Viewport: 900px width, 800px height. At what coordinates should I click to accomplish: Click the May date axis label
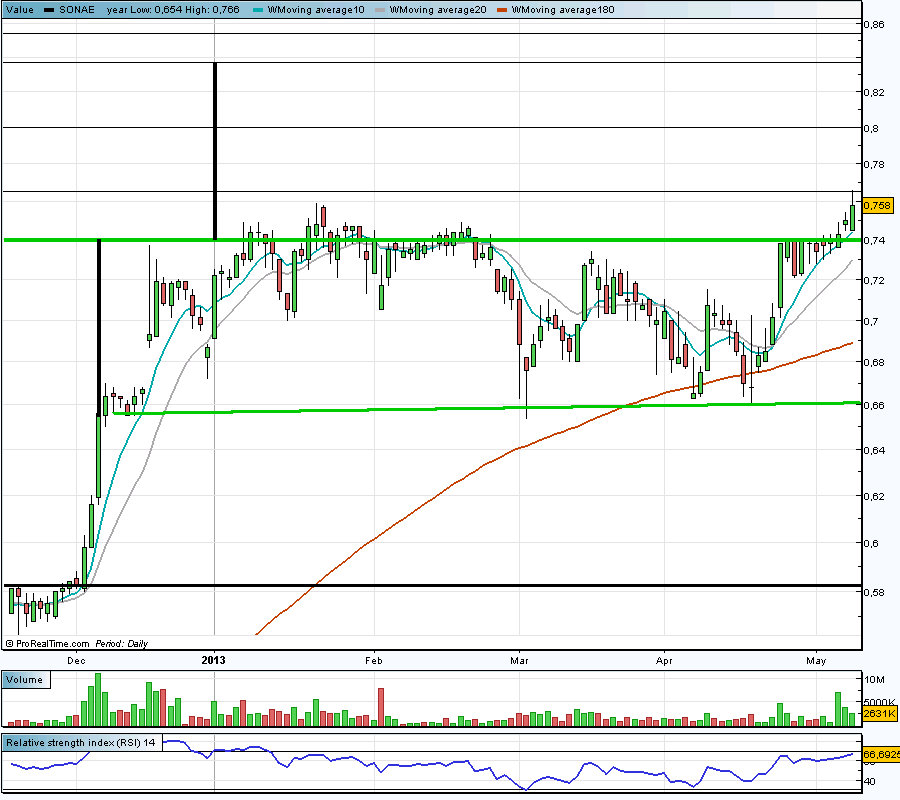[x=816, y=661]
